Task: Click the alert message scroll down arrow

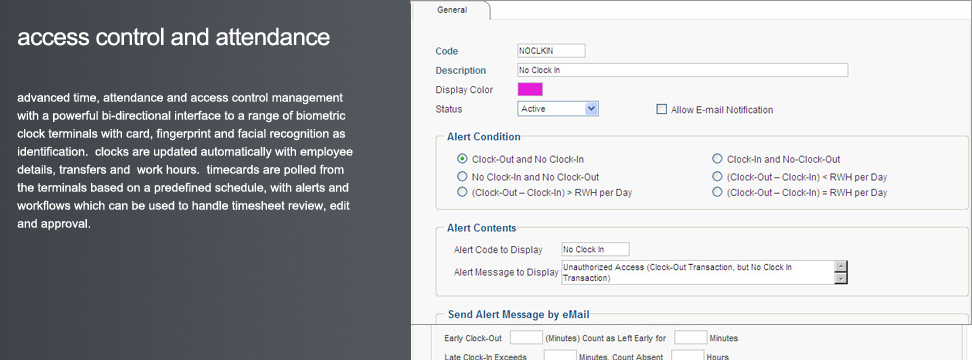Action: 841,279
